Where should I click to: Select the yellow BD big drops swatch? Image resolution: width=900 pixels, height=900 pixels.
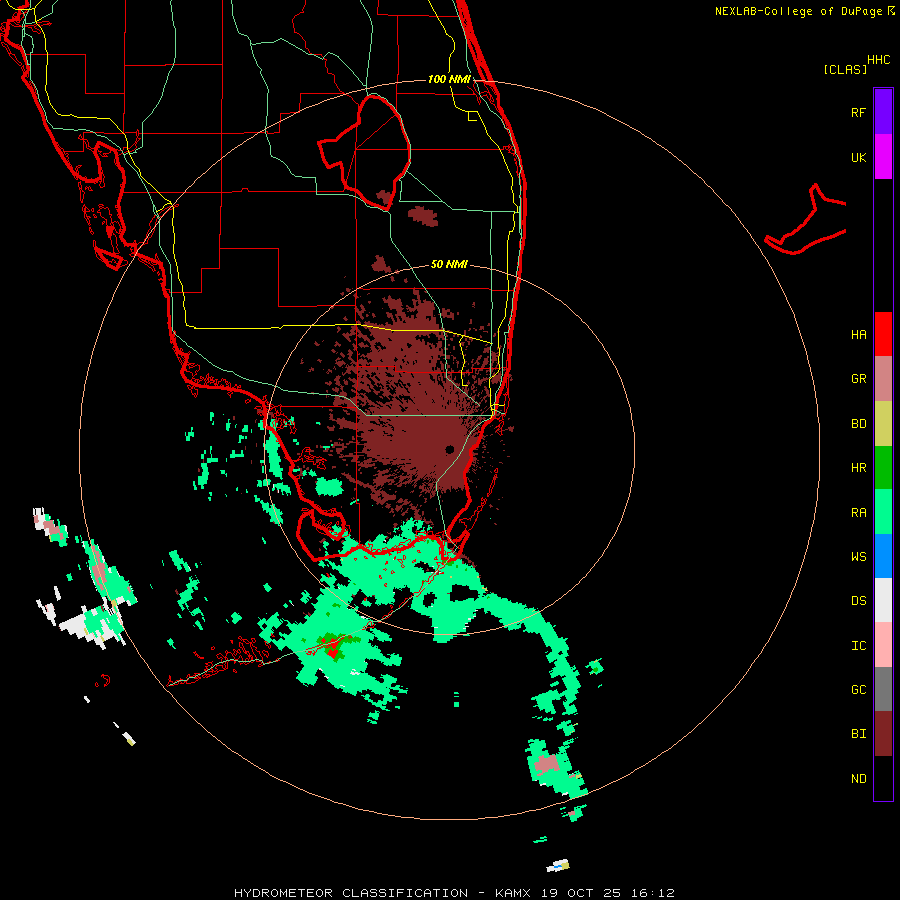tap(883, 424)
